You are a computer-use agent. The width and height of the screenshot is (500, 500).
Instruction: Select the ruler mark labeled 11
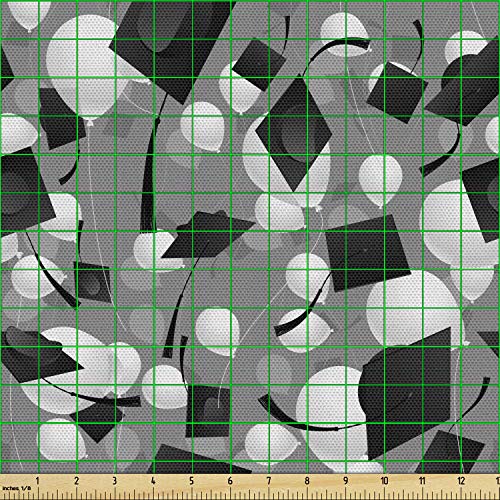422,481
